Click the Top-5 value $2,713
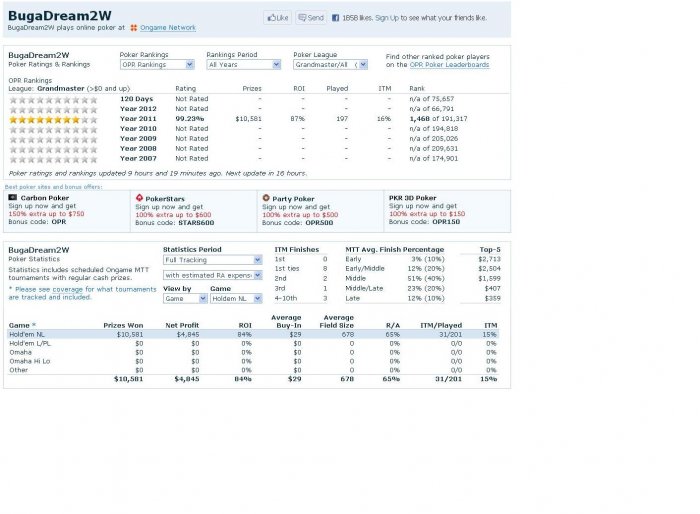This screenshot has height=514, width=700. tap(489, 259)
